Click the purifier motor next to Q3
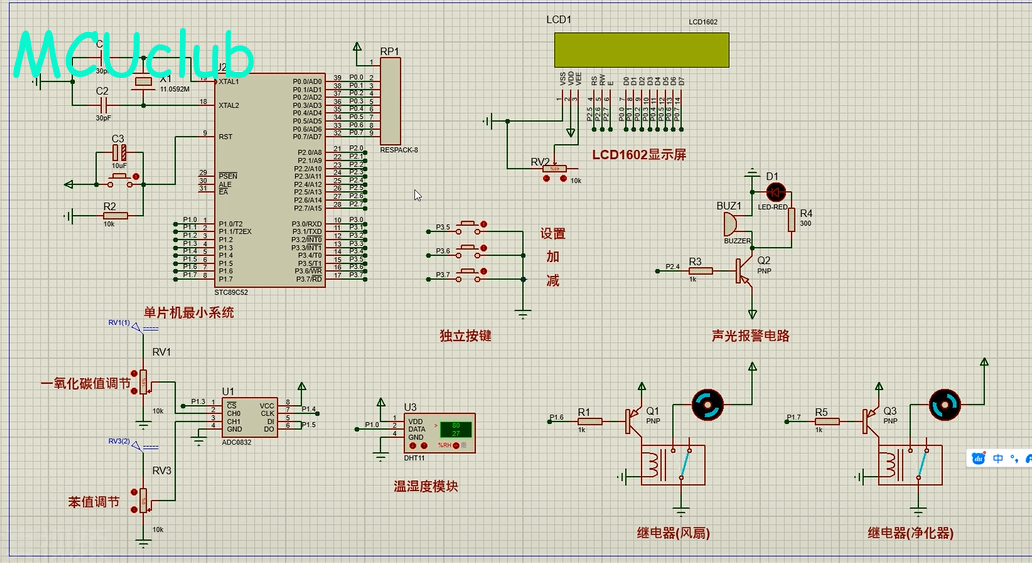The width and height of the screenshot is (1032, 563). [x=943, y=405]
